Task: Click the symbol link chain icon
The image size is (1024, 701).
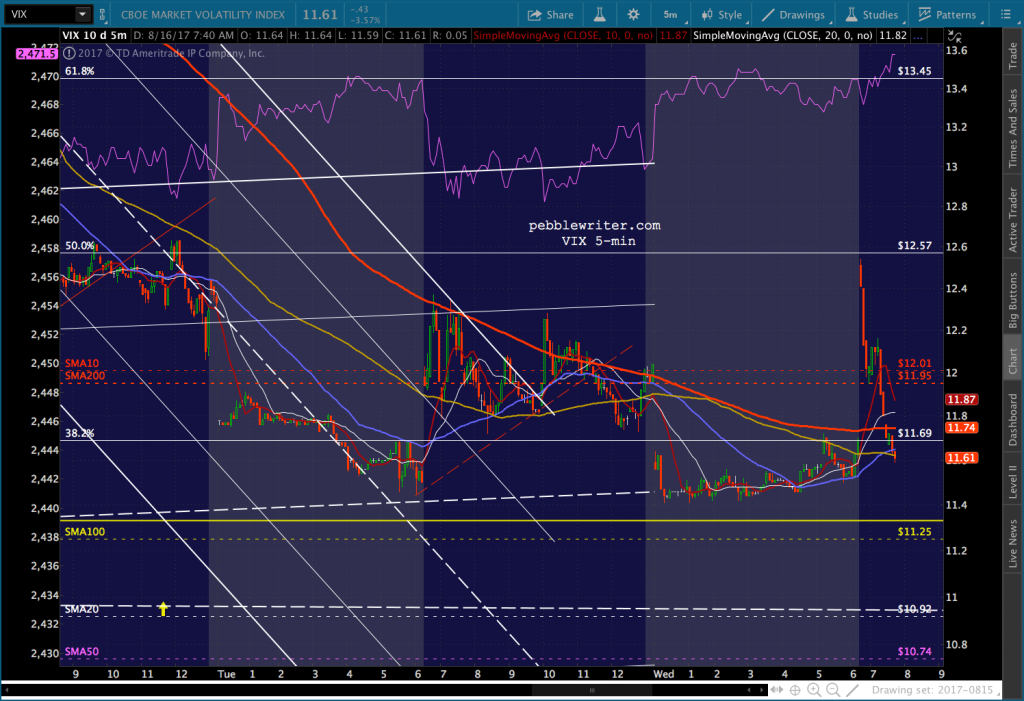Action: click(103, 14)
